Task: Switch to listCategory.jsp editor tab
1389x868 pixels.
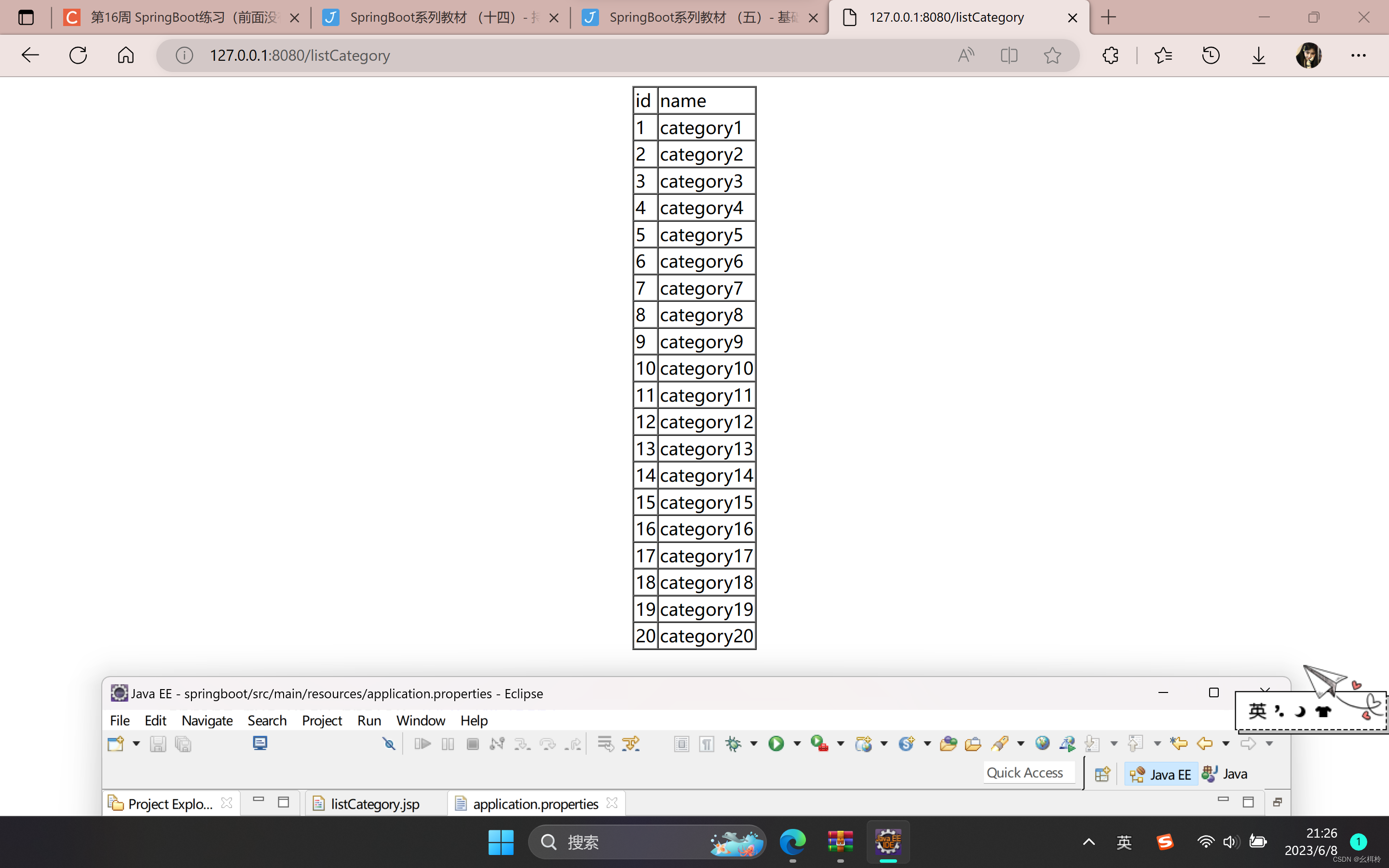Action: pos(374,804)
